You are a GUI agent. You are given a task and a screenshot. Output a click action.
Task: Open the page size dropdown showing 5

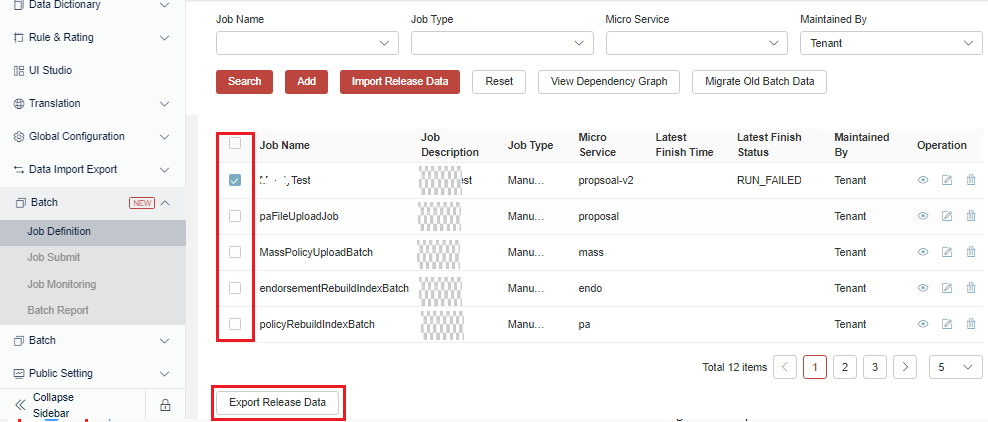[x=955, y=367]
